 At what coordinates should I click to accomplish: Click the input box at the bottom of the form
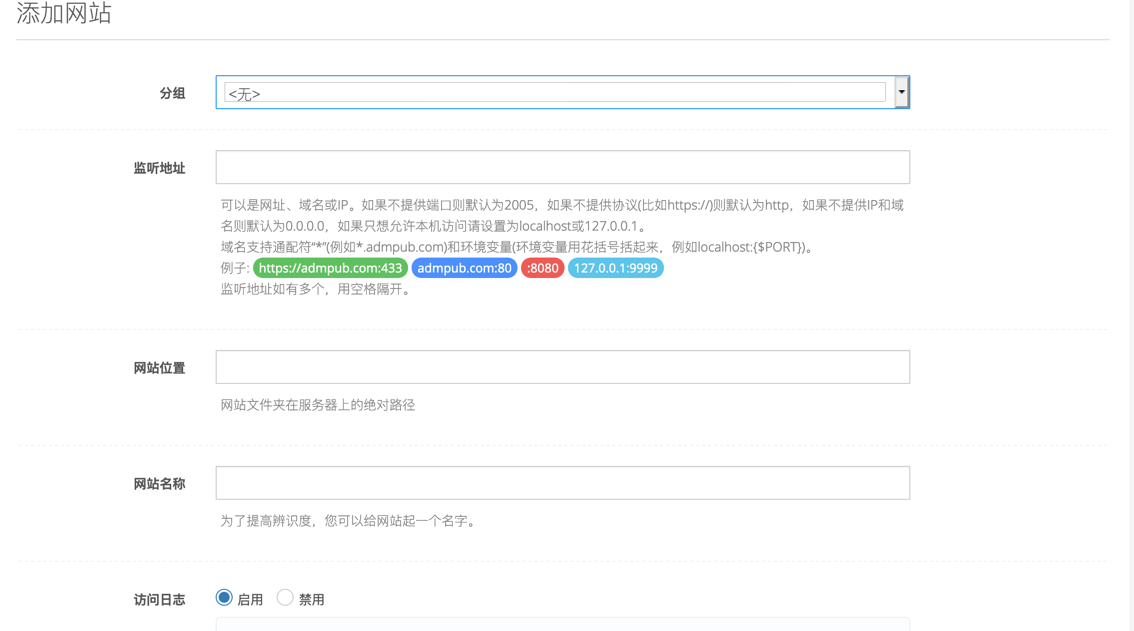[x=562, y=628]
